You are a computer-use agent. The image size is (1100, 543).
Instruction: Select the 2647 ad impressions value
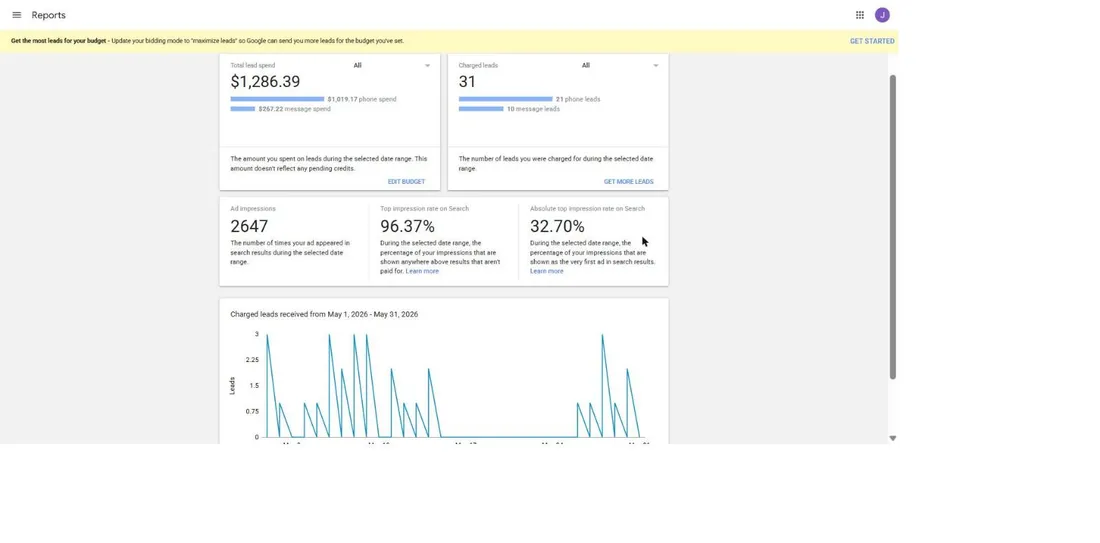[x=249, y=227]
